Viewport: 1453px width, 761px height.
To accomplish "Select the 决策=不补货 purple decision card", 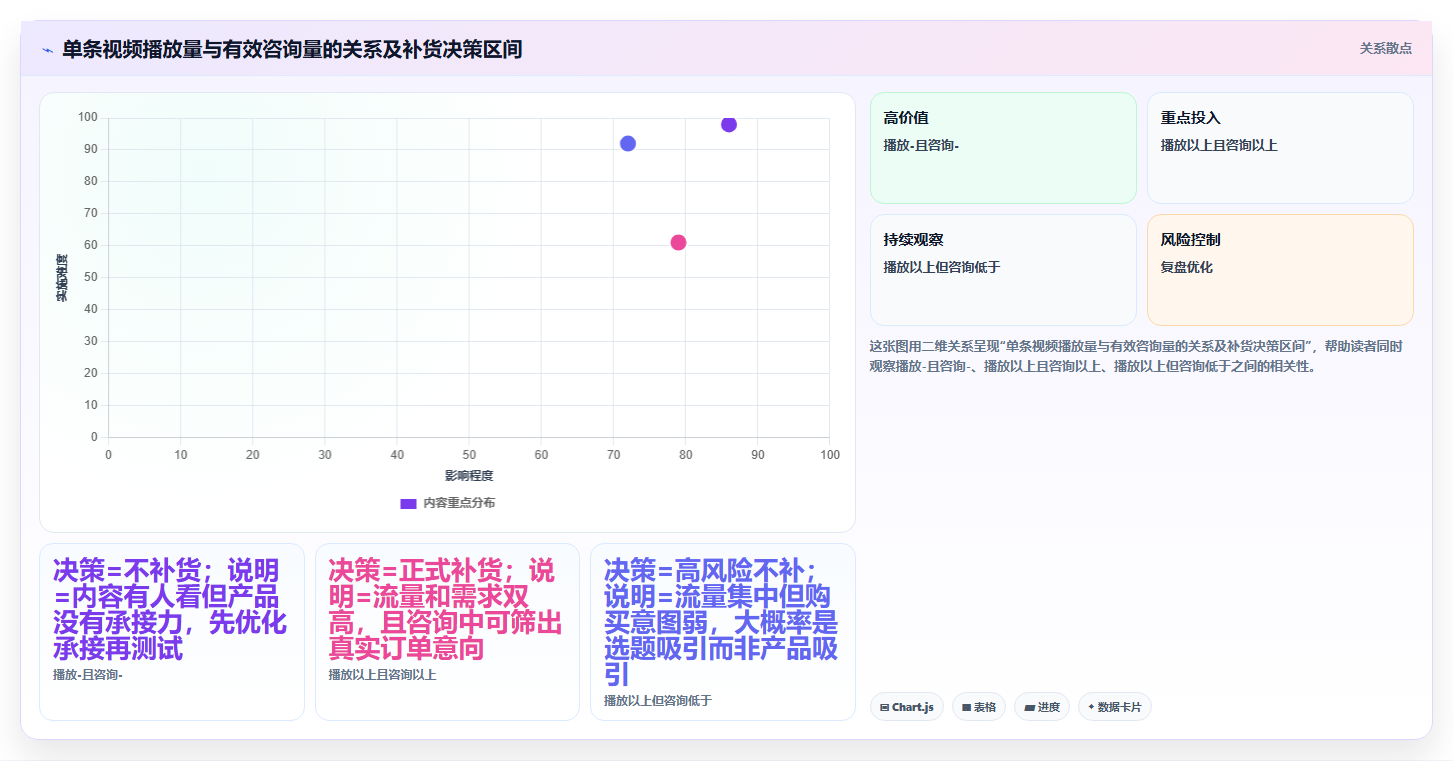I will [172, 632].
